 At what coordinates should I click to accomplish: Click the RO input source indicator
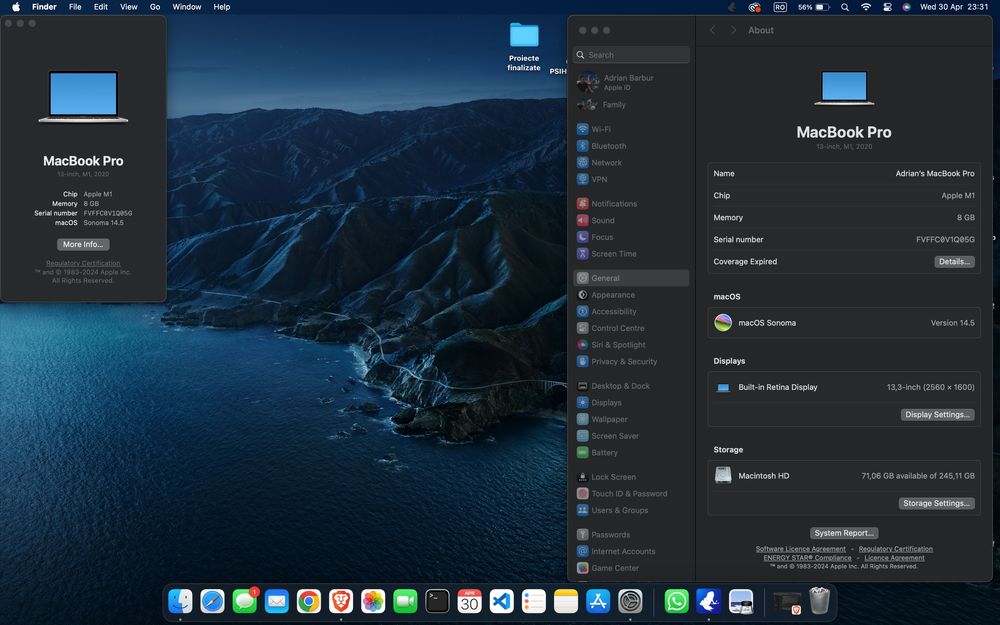(x=780, y=7)
